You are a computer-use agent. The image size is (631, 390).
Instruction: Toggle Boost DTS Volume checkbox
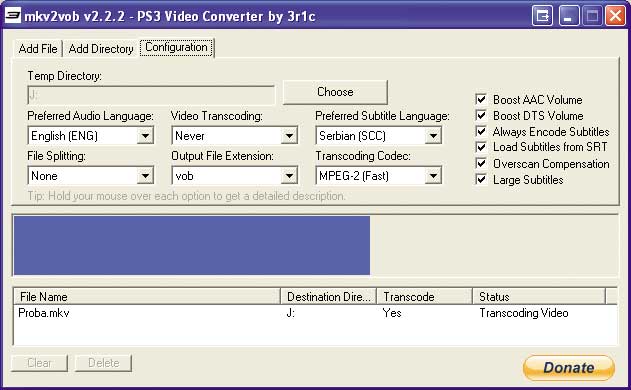tap(481, 116)
